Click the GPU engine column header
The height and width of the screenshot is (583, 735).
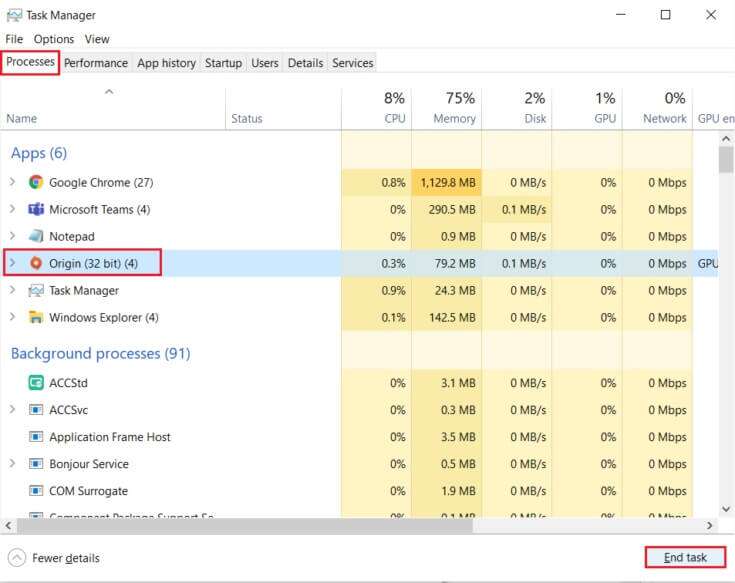pyautogui.click(x=714, y=109)
